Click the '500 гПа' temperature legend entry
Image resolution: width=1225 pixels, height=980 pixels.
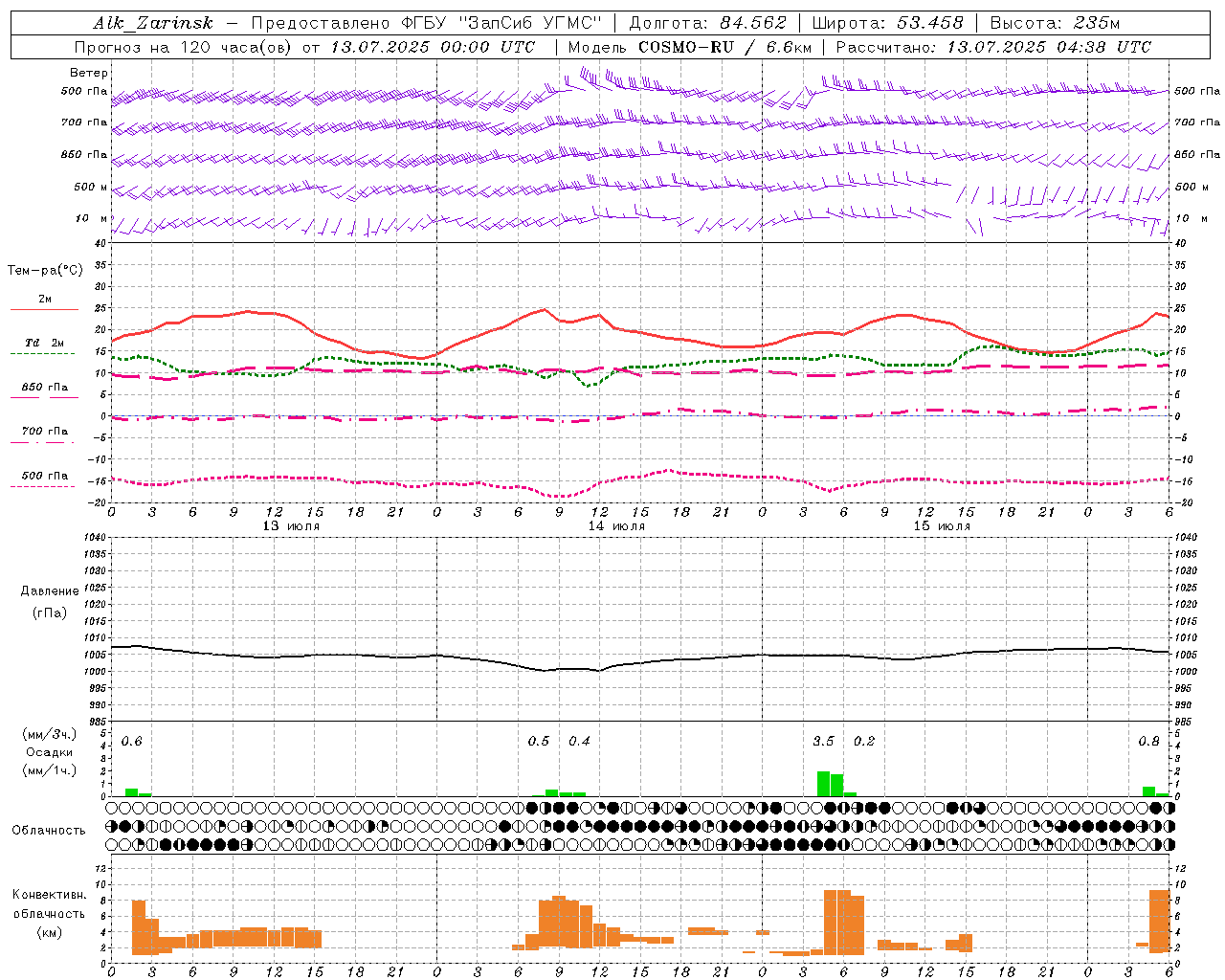44,476
